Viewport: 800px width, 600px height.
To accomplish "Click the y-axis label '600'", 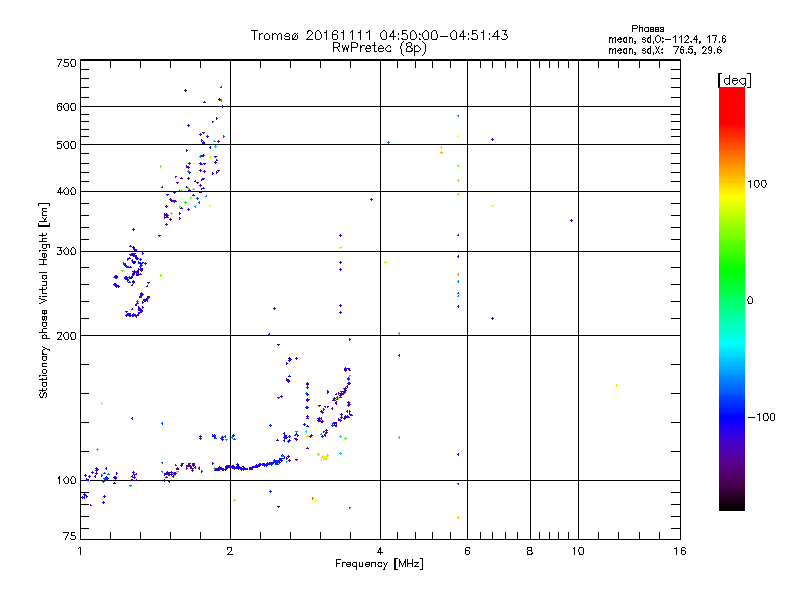I will pyautogui.click(x=66, y=107).
